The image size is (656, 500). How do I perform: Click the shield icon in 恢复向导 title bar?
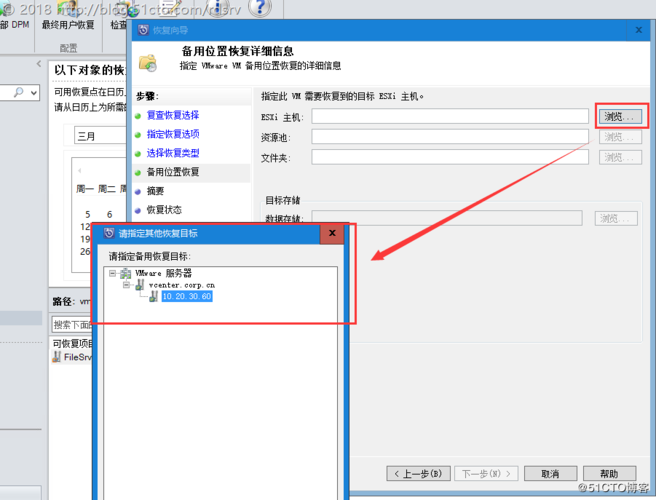click(x=144, y=31)
